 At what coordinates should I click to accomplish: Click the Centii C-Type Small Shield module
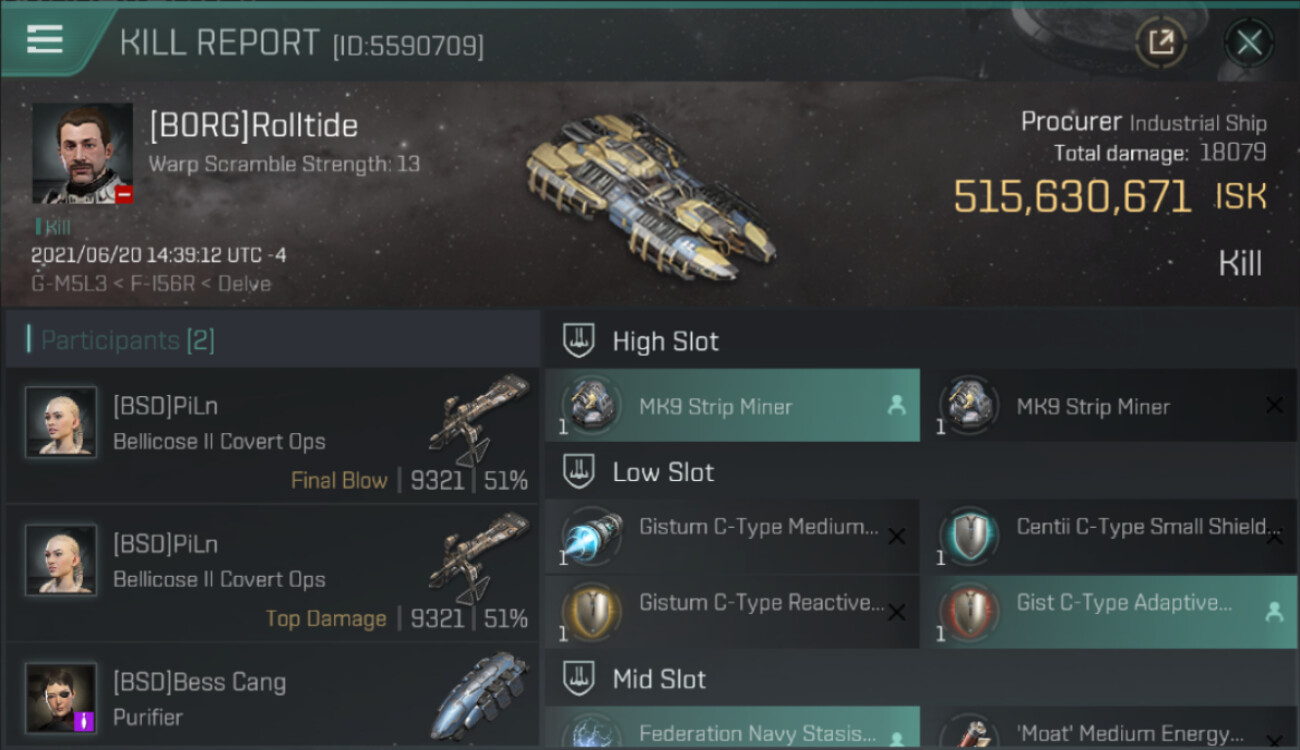click(x=1110, y=536)
